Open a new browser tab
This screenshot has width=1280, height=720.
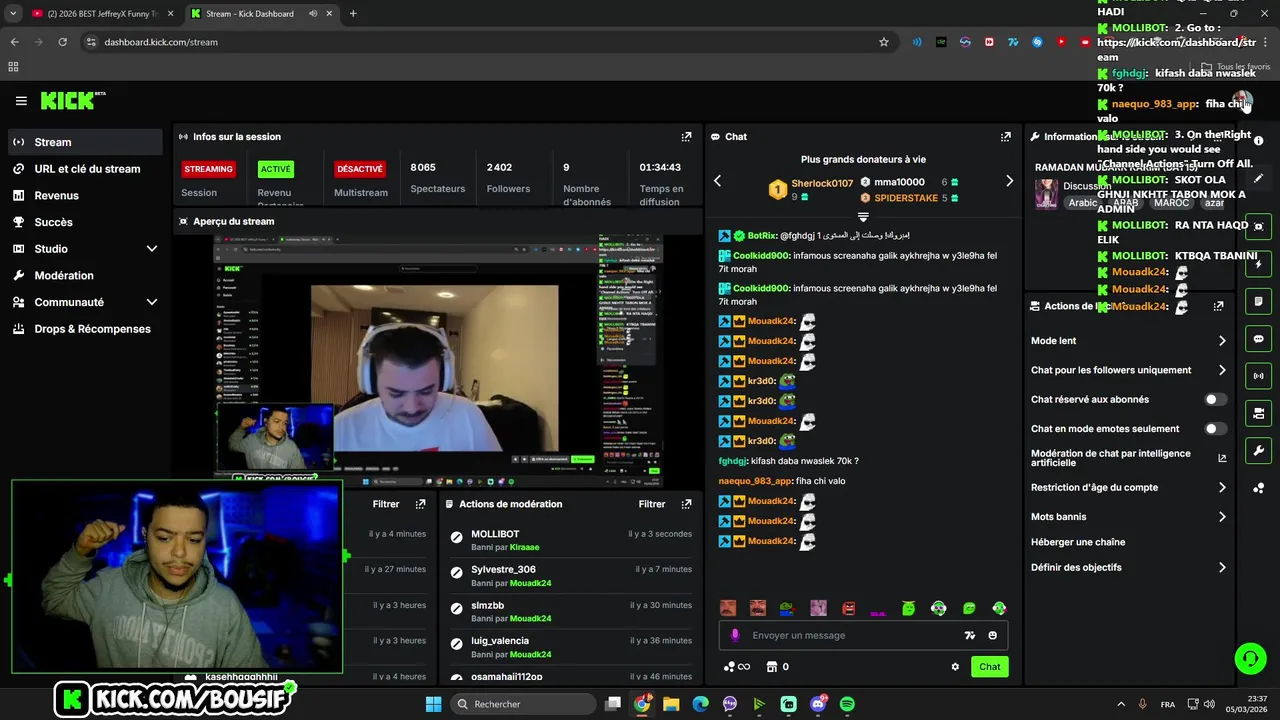click(353, 14)
